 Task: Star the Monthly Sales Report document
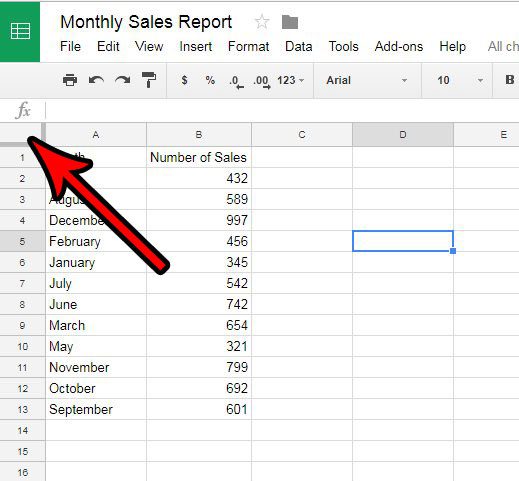[262, 22]
